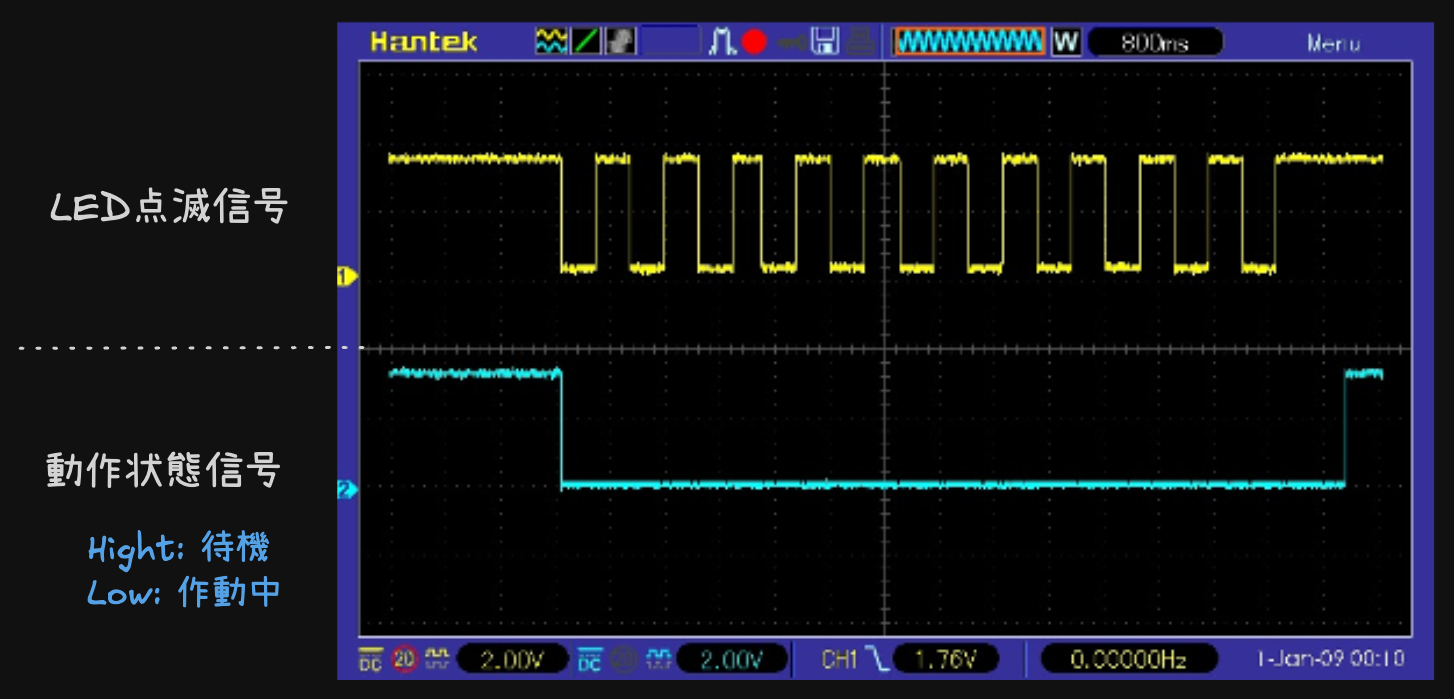Screen dimensions: 1454x699
Task: Click the trigger pulse icon in toolbar
Action: (722, 41)
